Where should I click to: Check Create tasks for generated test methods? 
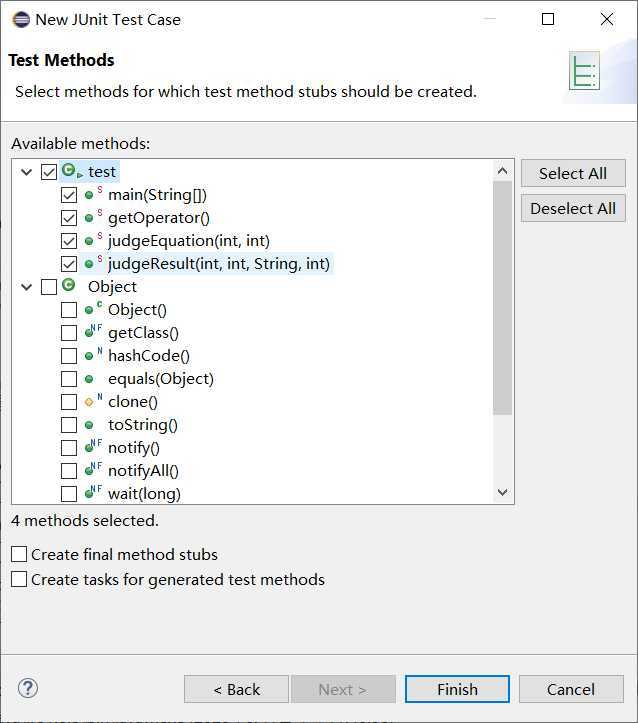click(19, 579)
